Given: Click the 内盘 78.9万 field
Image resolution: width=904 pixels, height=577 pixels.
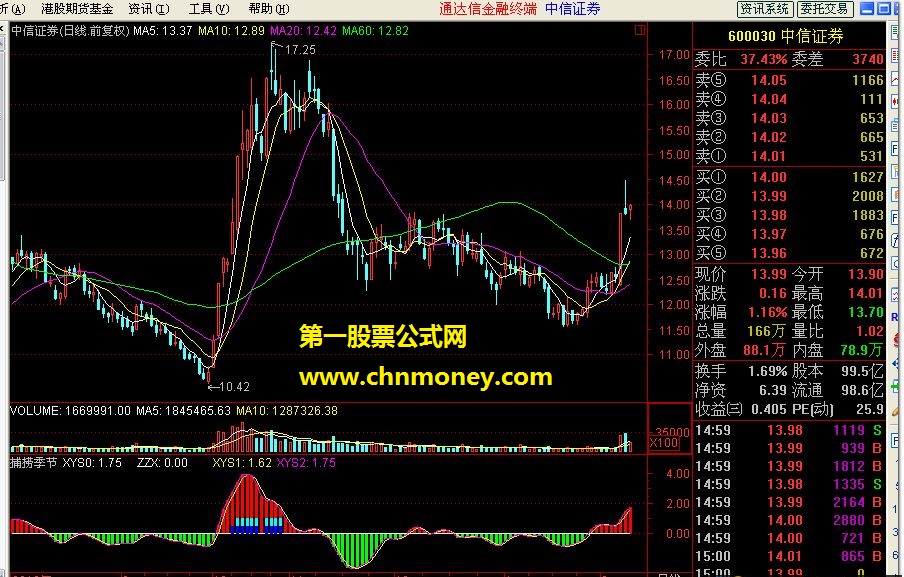Looking at the screenshot, I should [x=838, y=350].
